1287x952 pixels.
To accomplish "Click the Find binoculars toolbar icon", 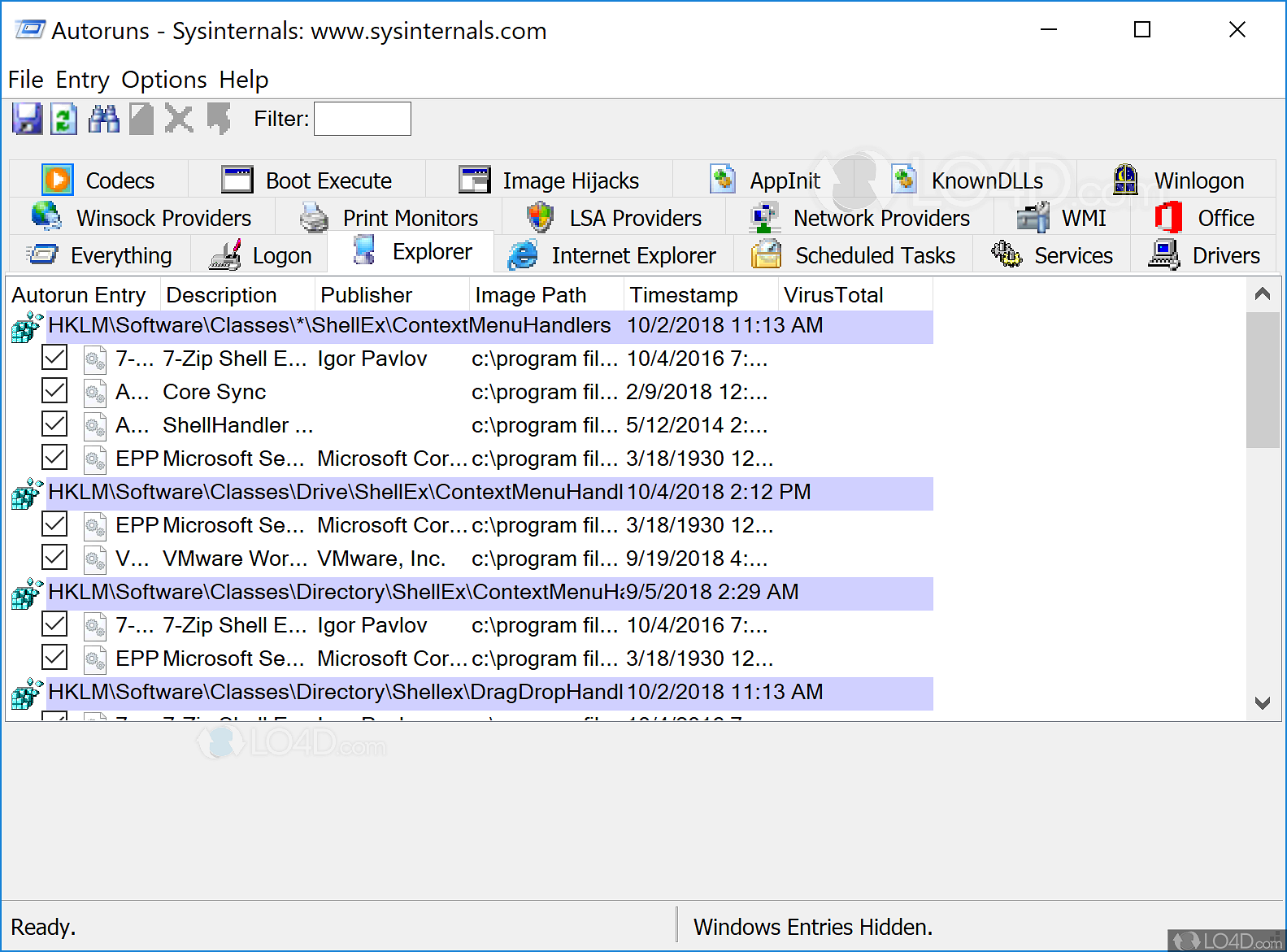I will (x=103, y=119).
